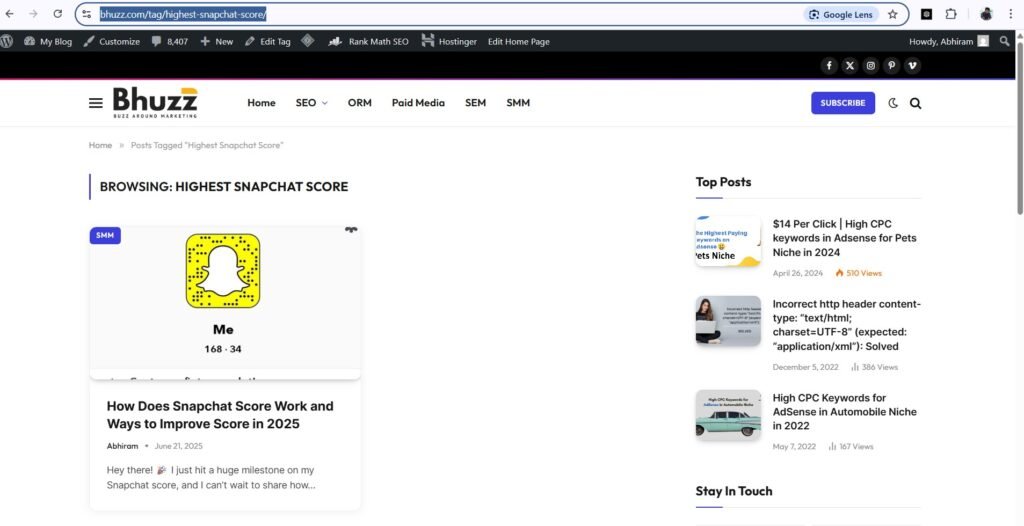1024x526 pixels.
Task: Click the WordPress logo in admin bar
Action: tap(7, 41)
